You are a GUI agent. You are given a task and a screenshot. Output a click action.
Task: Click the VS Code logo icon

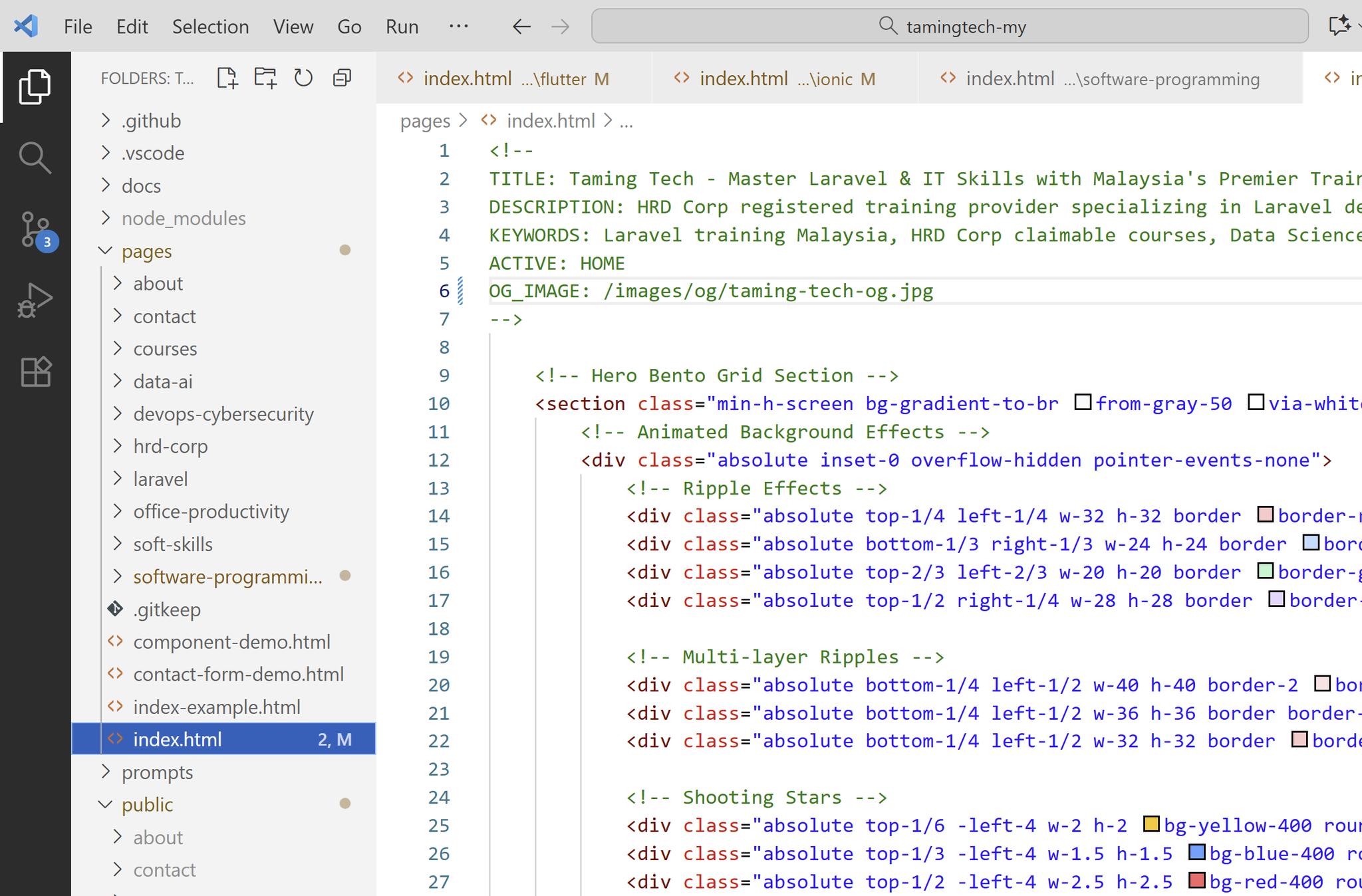tap(26, 27)
